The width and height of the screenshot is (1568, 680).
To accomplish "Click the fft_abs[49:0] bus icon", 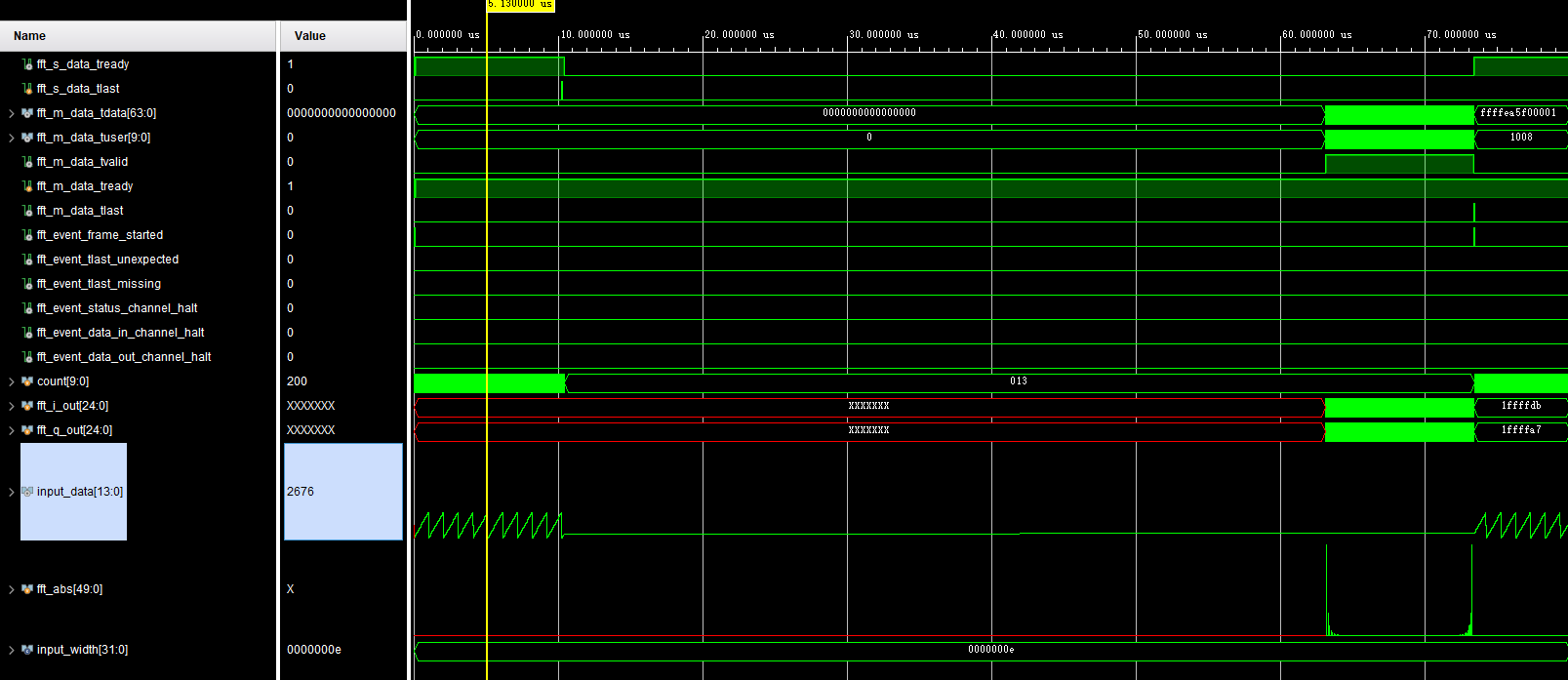I will 27,589.
